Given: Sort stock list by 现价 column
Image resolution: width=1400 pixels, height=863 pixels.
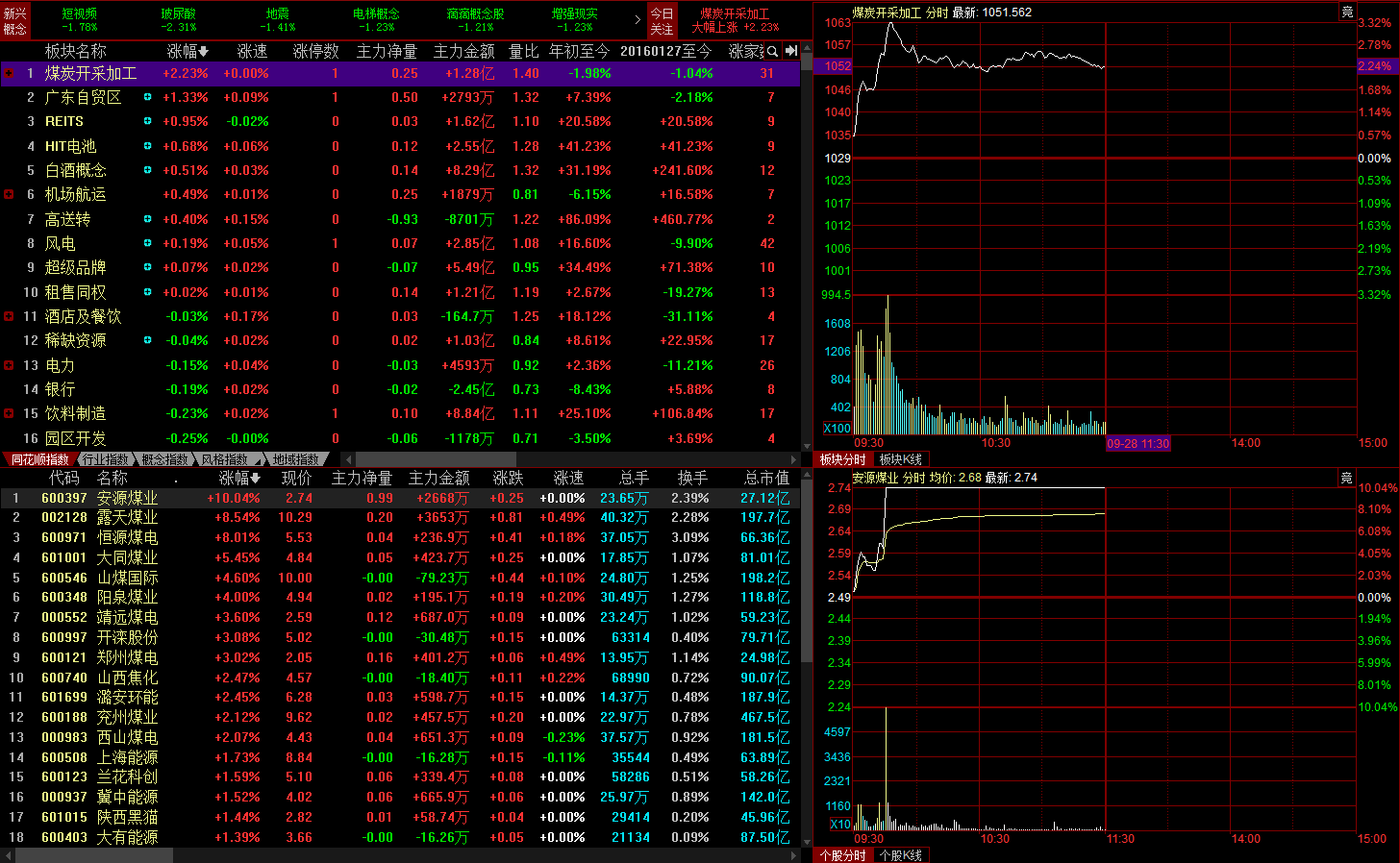Looking at the screenshot, I should click(296, 478).
